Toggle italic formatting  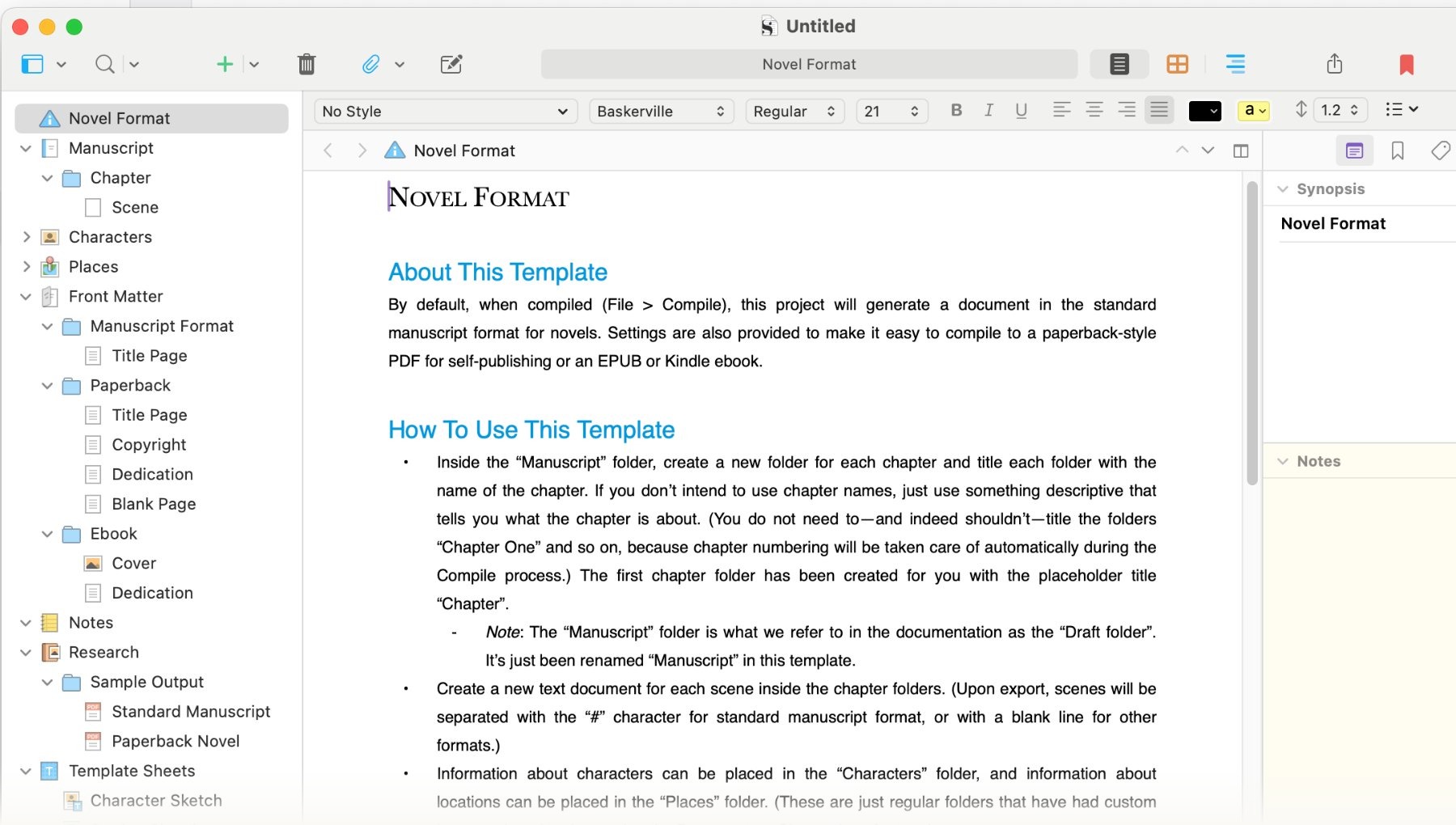click(988, 110)
